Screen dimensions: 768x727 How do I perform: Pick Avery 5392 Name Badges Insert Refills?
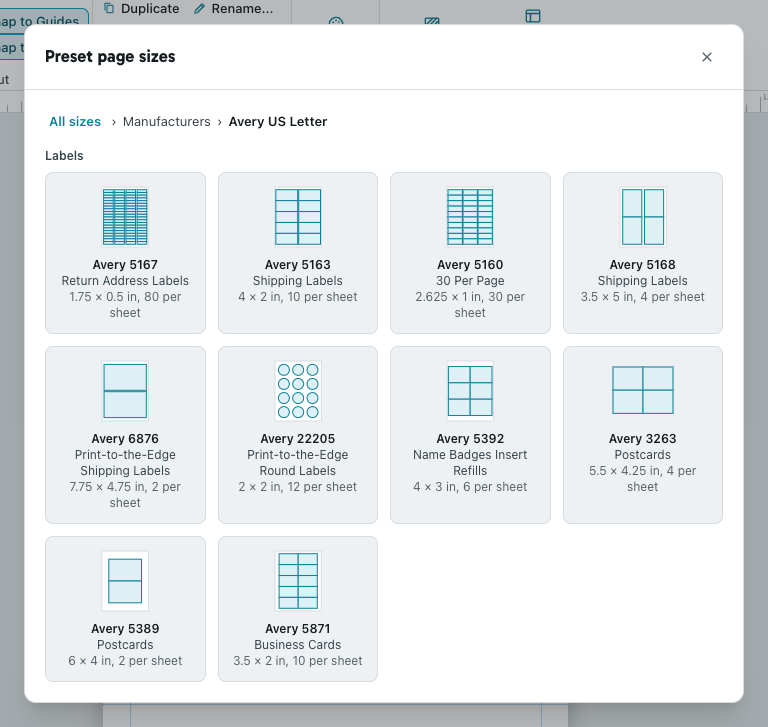(x=470, y=435)
